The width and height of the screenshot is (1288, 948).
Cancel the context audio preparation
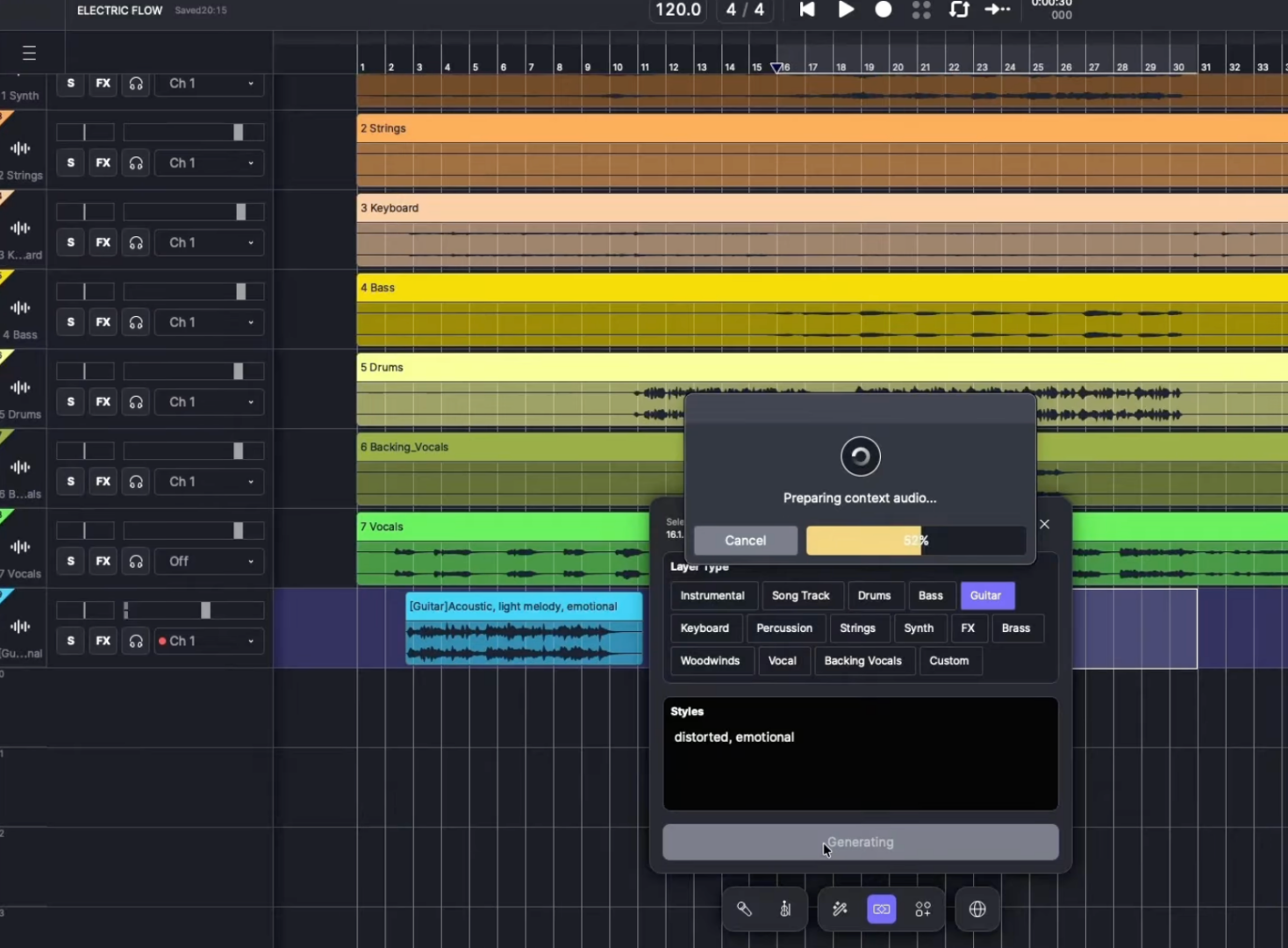tap(745, 541)
